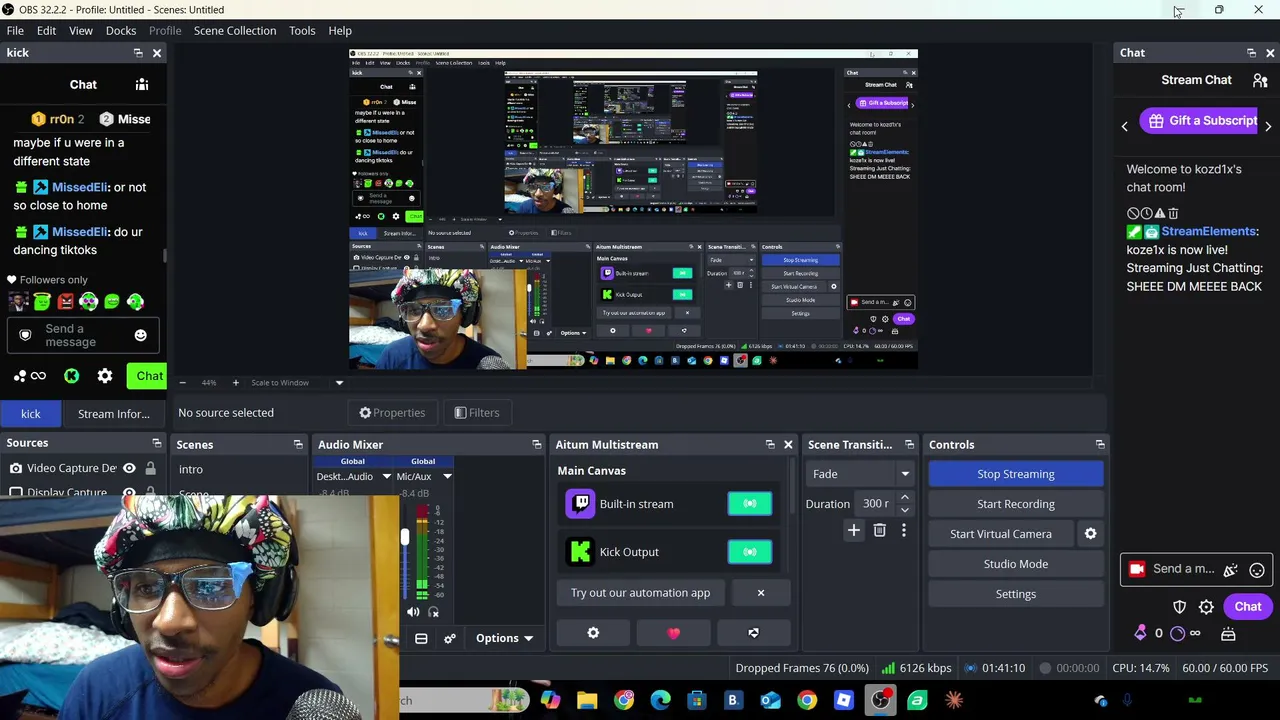This screenshot has width=1280, height=720.
Task: Close the Aitum Multistream dock
Action: pyautogui.click(x=788, y=445)
